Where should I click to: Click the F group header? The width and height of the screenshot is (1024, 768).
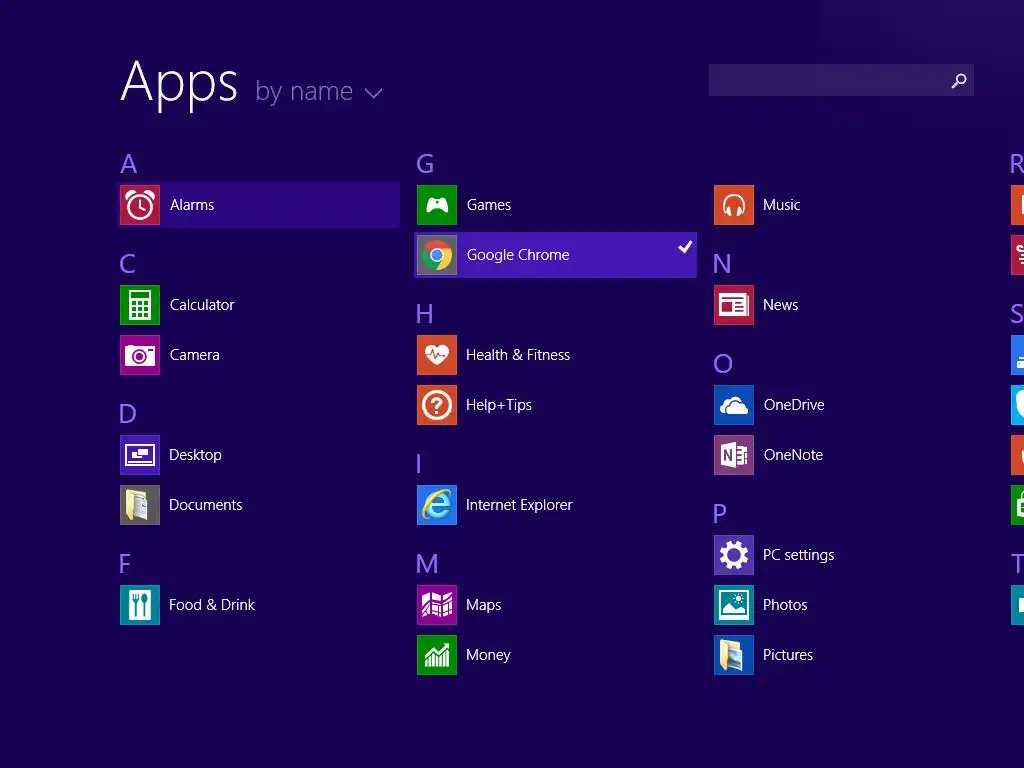click(x=125, y=564)
